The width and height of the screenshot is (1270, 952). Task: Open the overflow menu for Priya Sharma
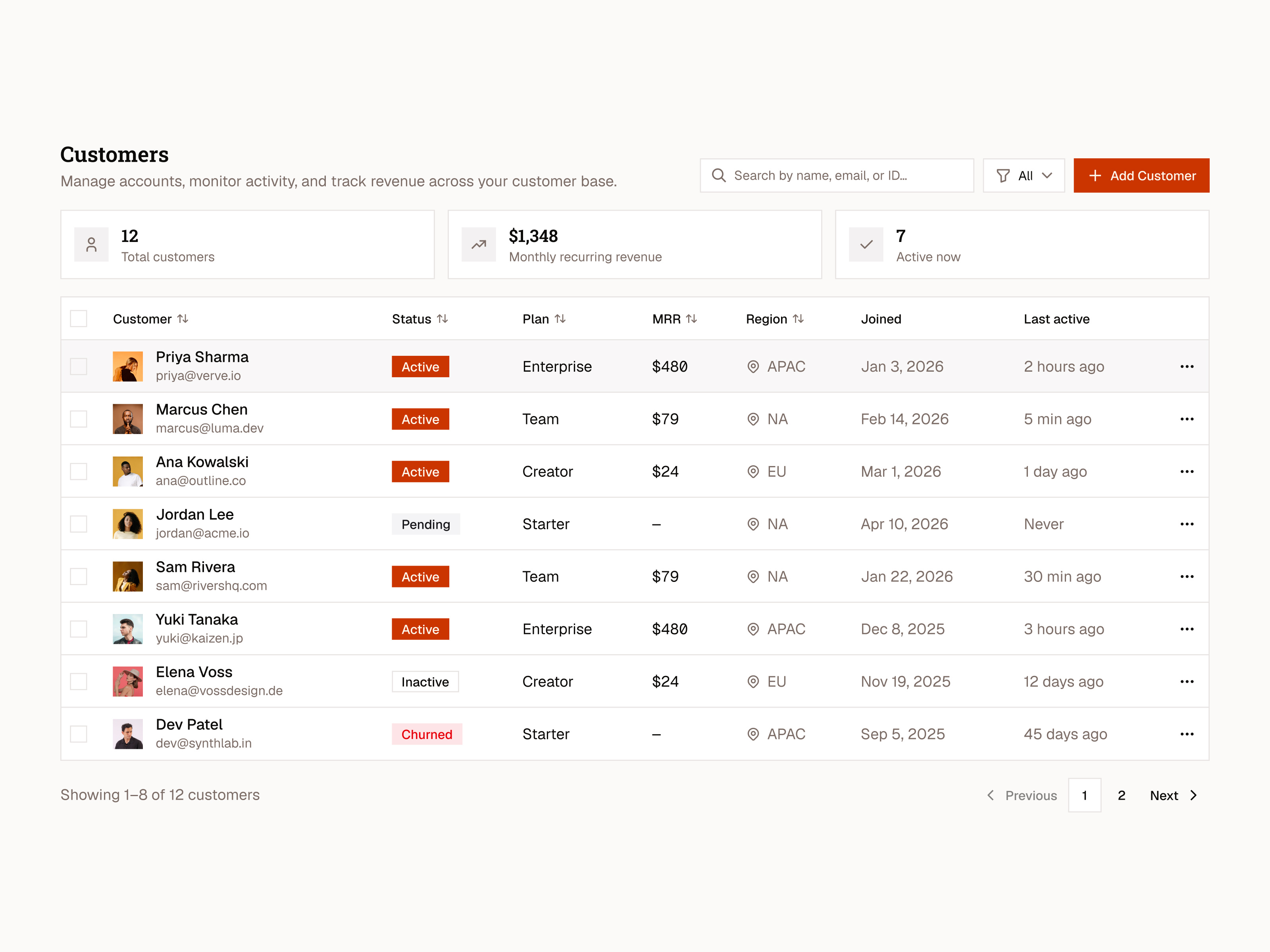tap(1187, 366)
